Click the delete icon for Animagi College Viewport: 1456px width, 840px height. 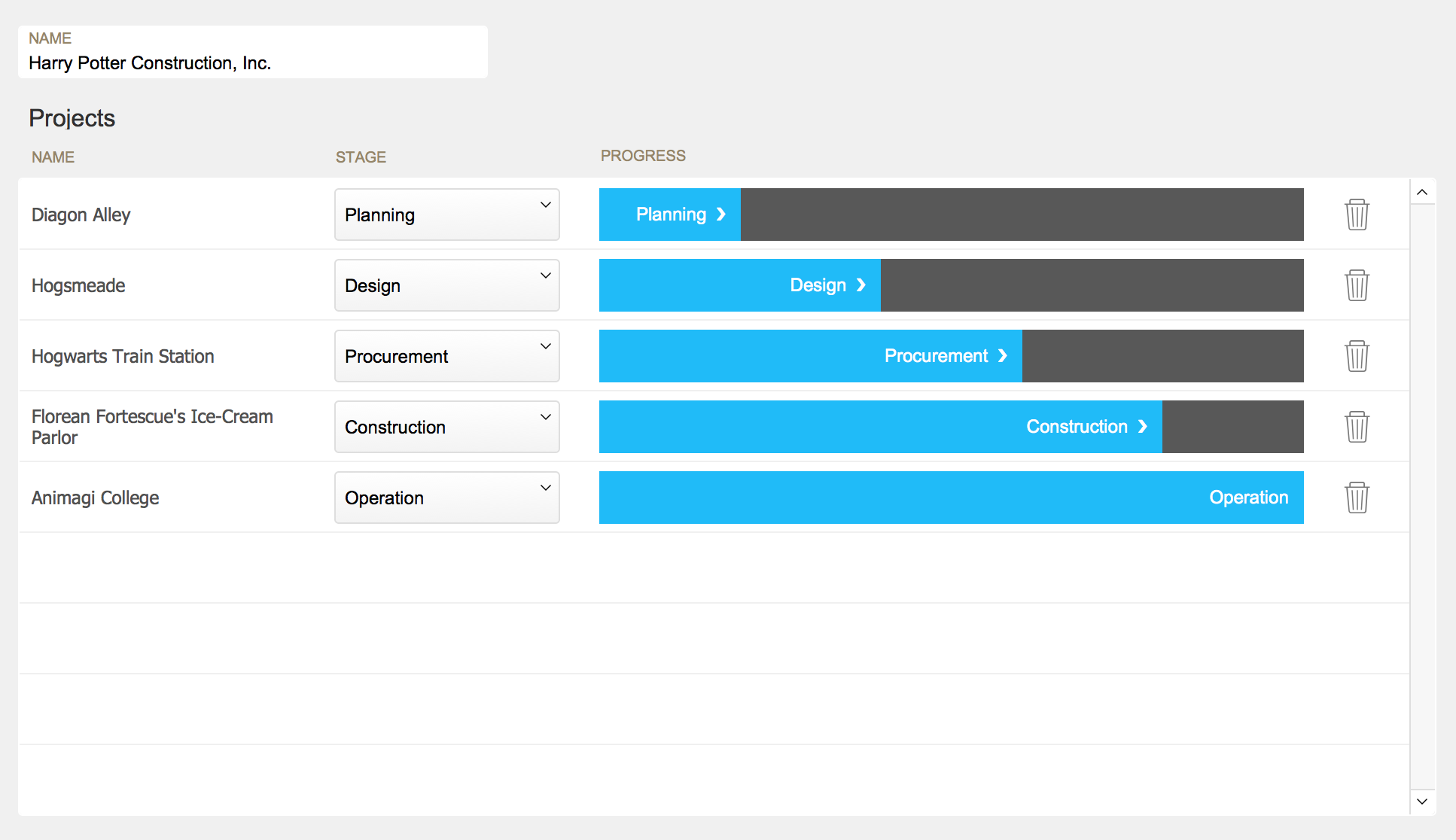[x=1358, y=497]
